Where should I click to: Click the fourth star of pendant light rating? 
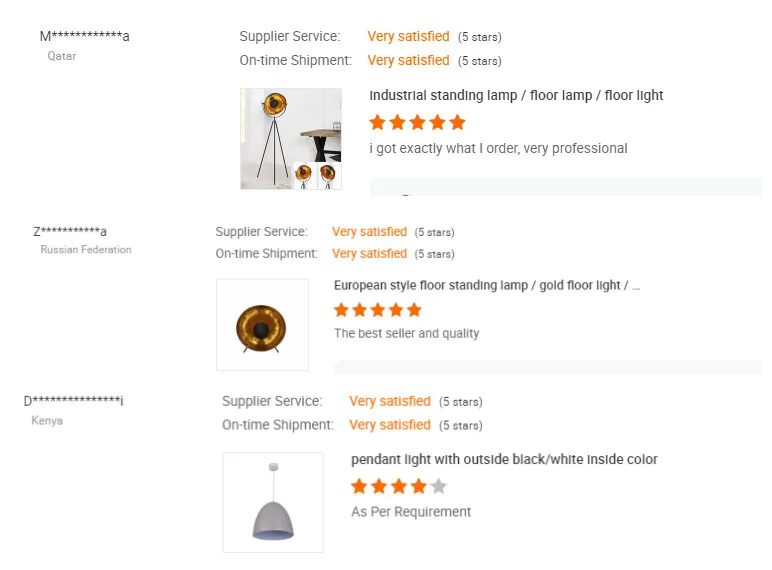418,487
